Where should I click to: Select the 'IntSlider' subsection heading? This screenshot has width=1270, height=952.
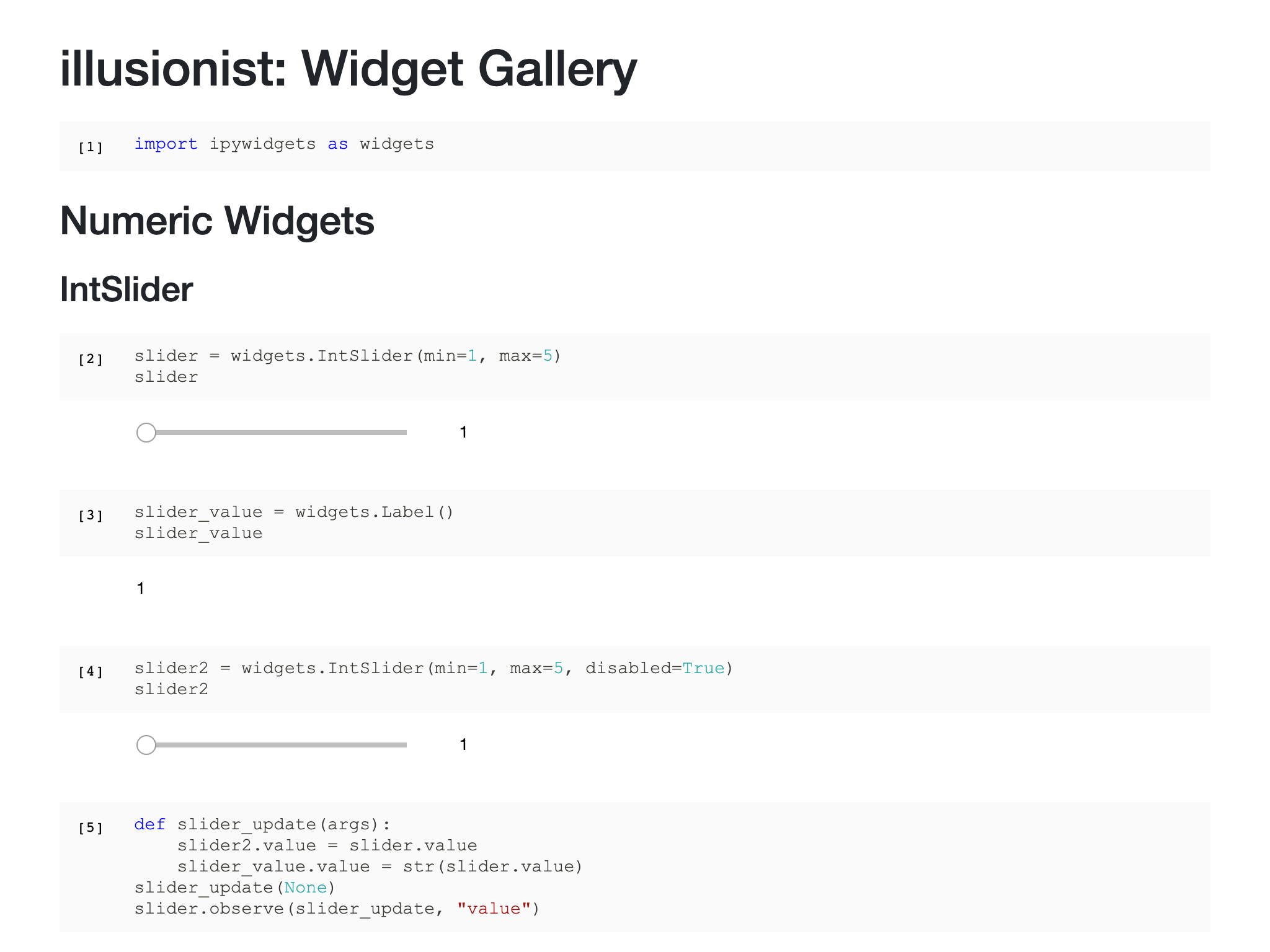[126, 289]
